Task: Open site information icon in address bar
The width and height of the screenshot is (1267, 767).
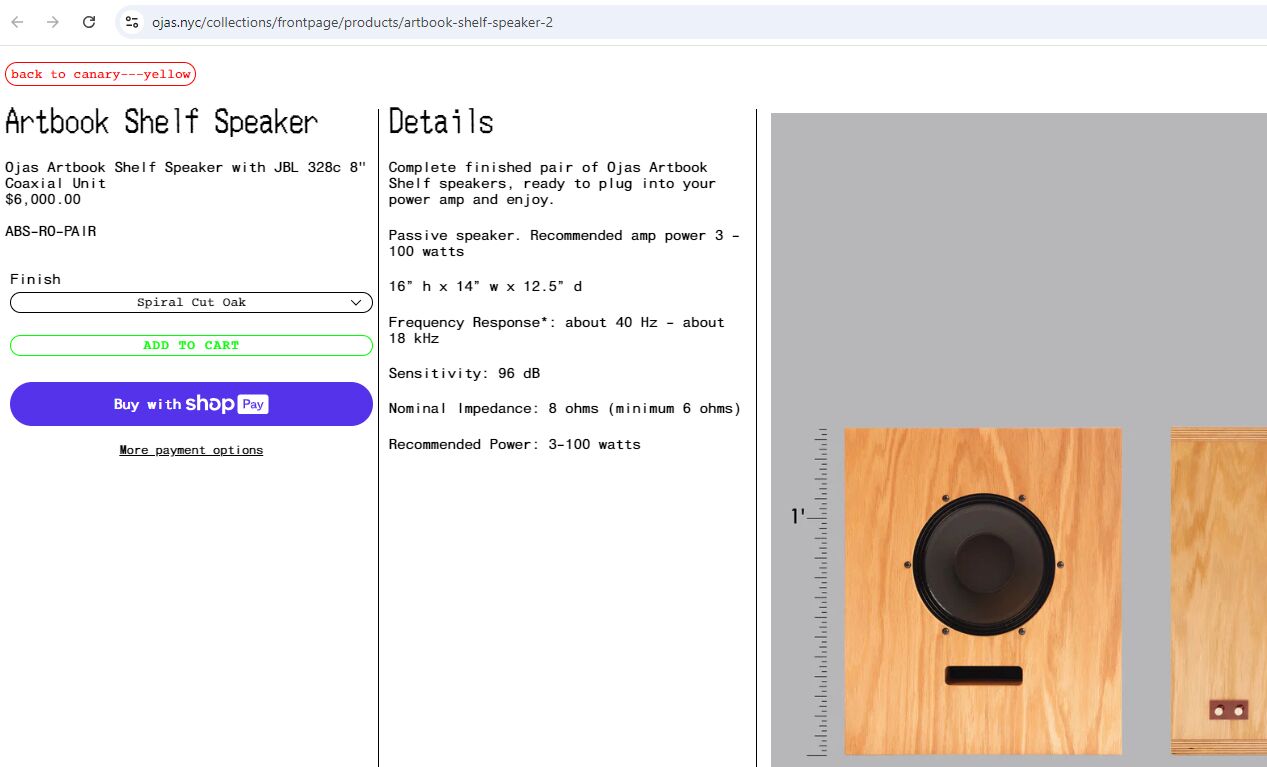Action: [x=131, y=22]
